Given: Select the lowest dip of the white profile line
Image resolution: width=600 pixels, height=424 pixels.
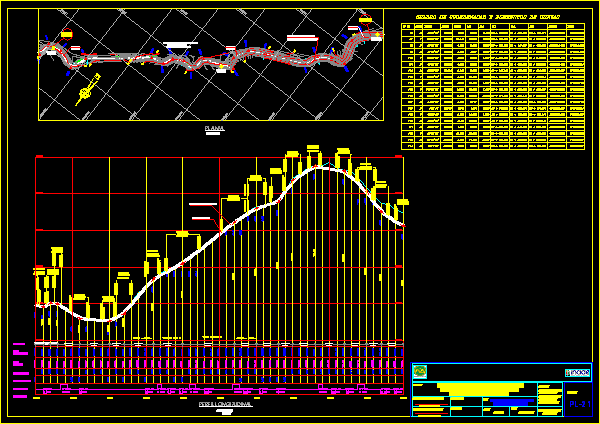Looking at the screenshot, I should (100, 320).
